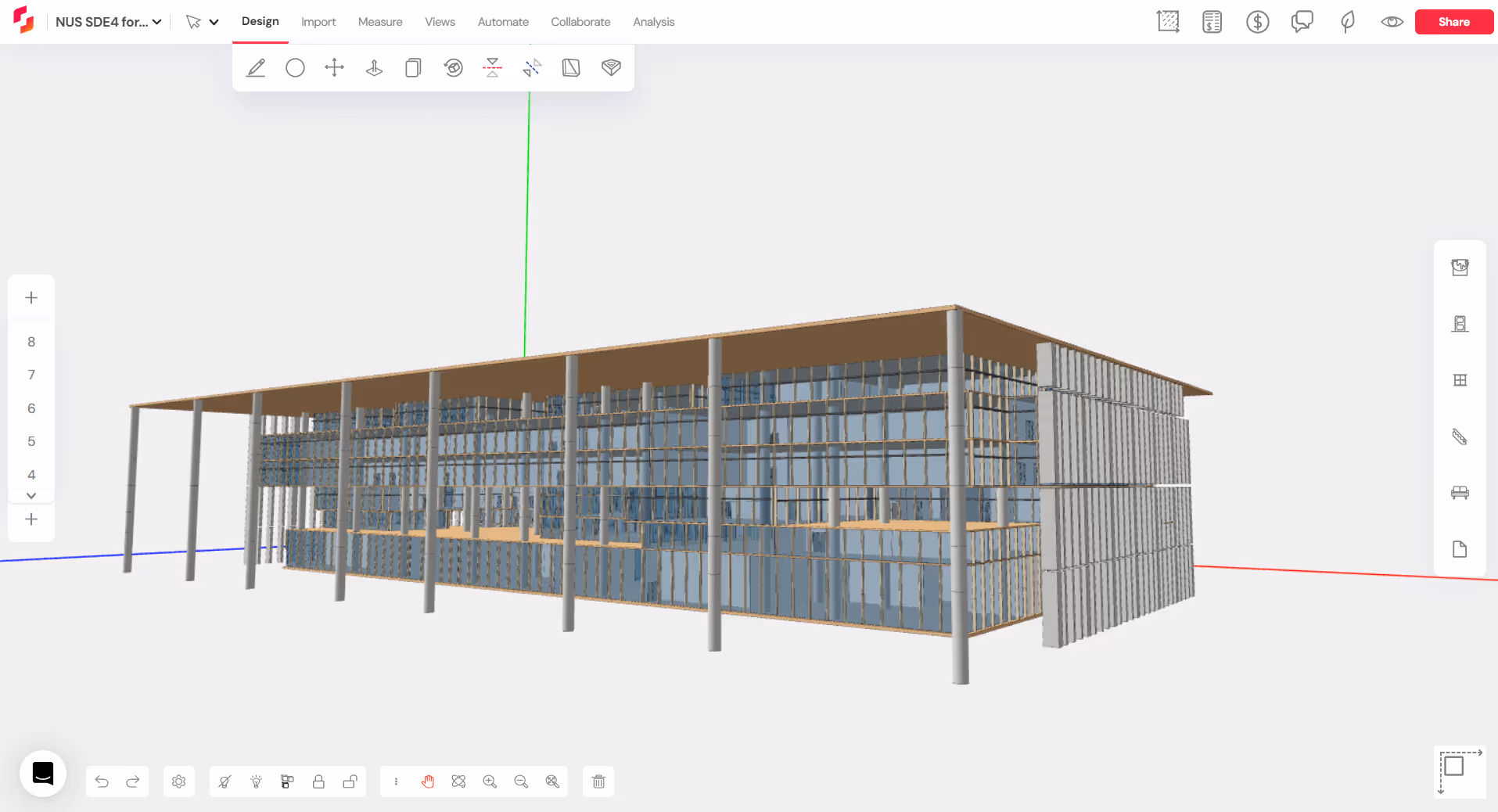Open the NUS SDE4 project name dropdown
This screenshot has height=812, width=1498.
(x=108, y=22)
